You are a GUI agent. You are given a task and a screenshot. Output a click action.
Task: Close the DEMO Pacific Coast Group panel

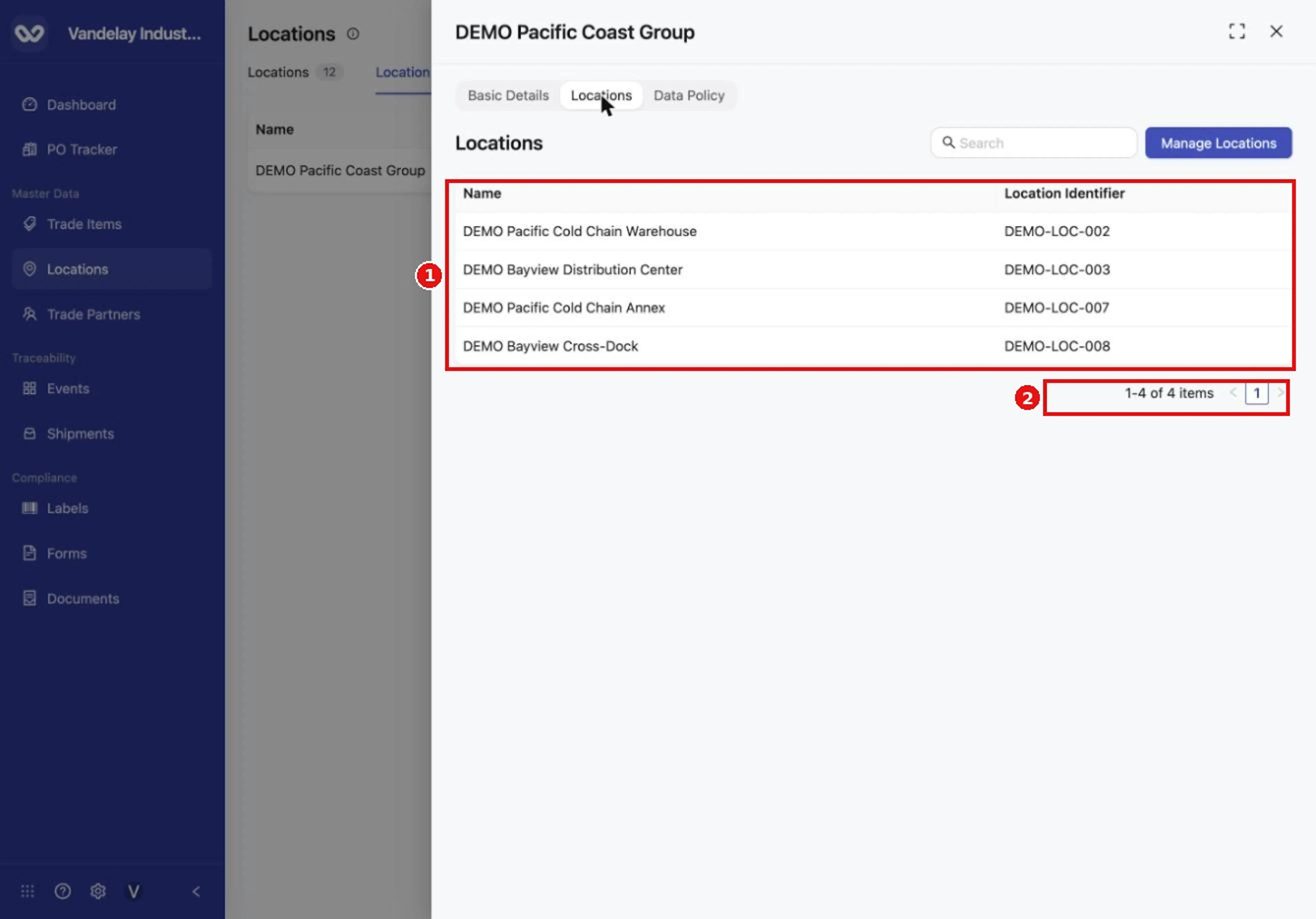1277,32
